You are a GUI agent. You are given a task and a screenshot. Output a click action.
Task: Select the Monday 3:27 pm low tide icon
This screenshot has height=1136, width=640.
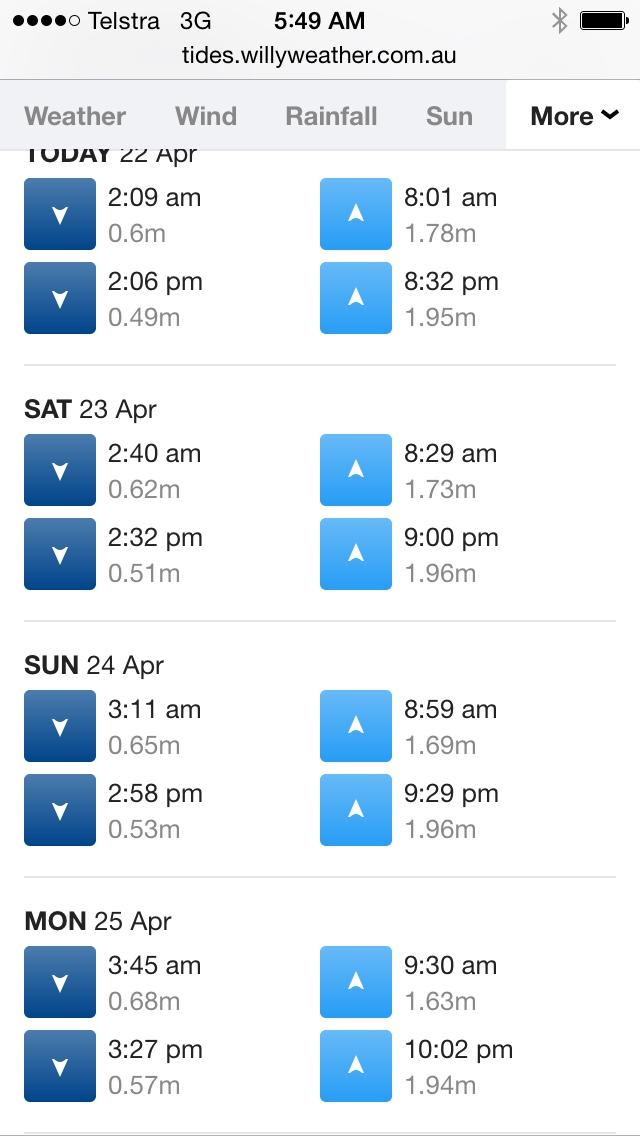60,1066
